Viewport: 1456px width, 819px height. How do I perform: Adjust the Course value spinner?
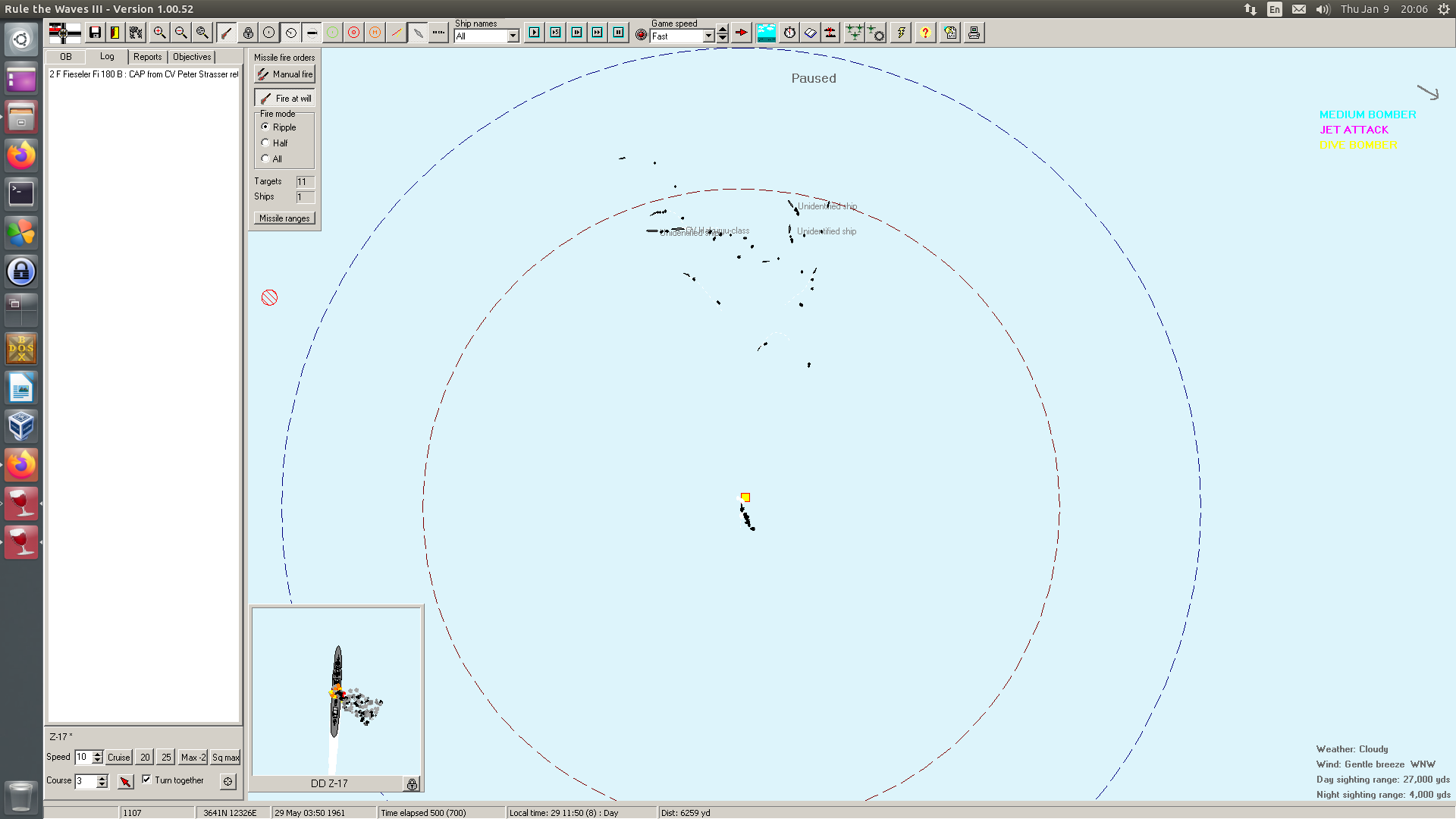click(102, 781)
